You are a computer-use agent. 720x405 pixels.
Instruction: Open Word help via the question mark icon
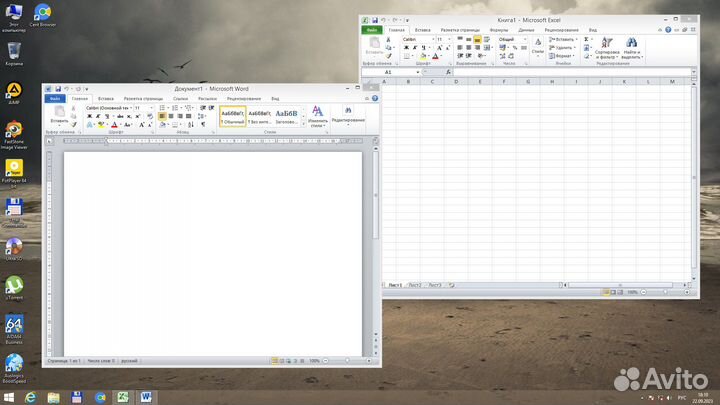click(x=375, y=98)
